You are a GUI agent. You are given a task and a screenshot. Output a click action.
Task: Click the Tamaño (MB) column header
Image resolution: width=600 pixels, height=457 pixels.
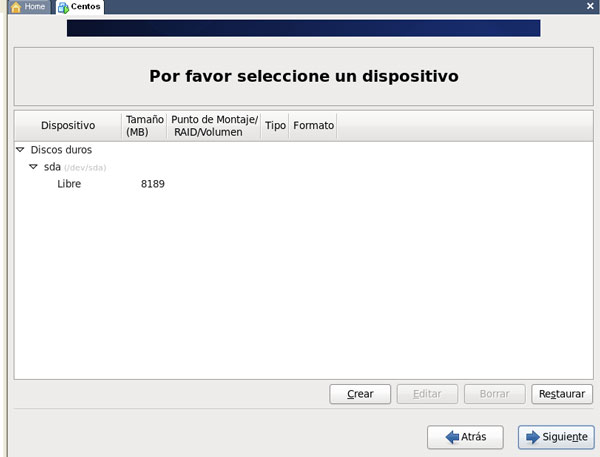point(144,126)
